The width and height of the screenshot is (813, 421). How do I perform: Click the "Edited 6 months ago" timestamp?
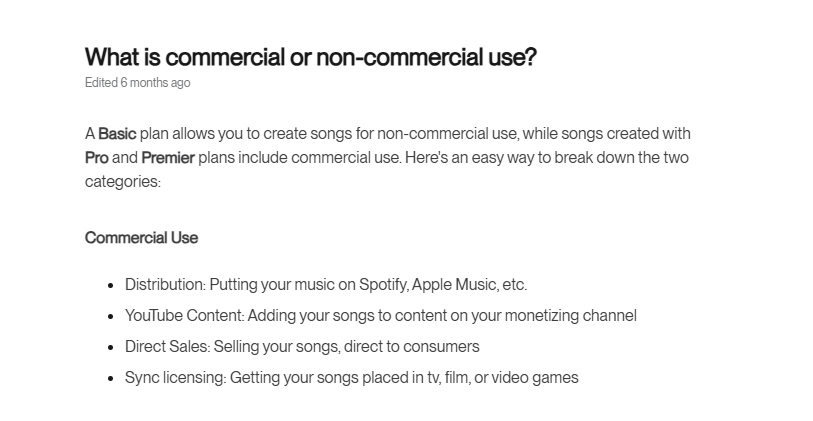[137, 83]
